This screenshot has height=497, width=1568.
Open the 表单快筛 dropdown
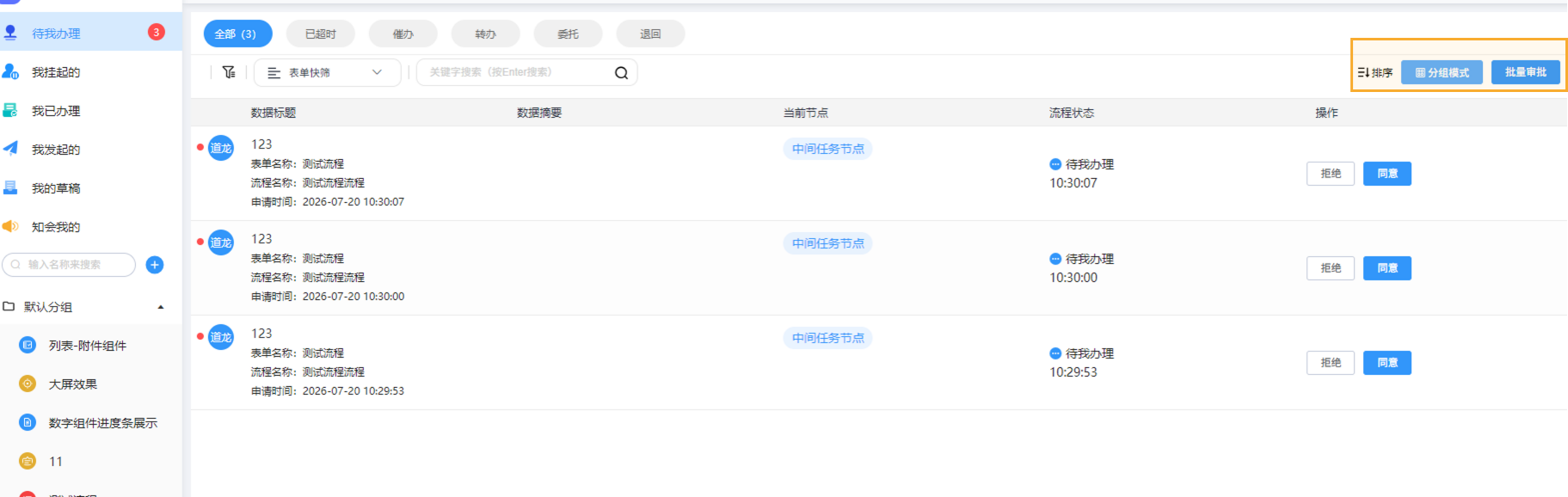pos(328,72)
